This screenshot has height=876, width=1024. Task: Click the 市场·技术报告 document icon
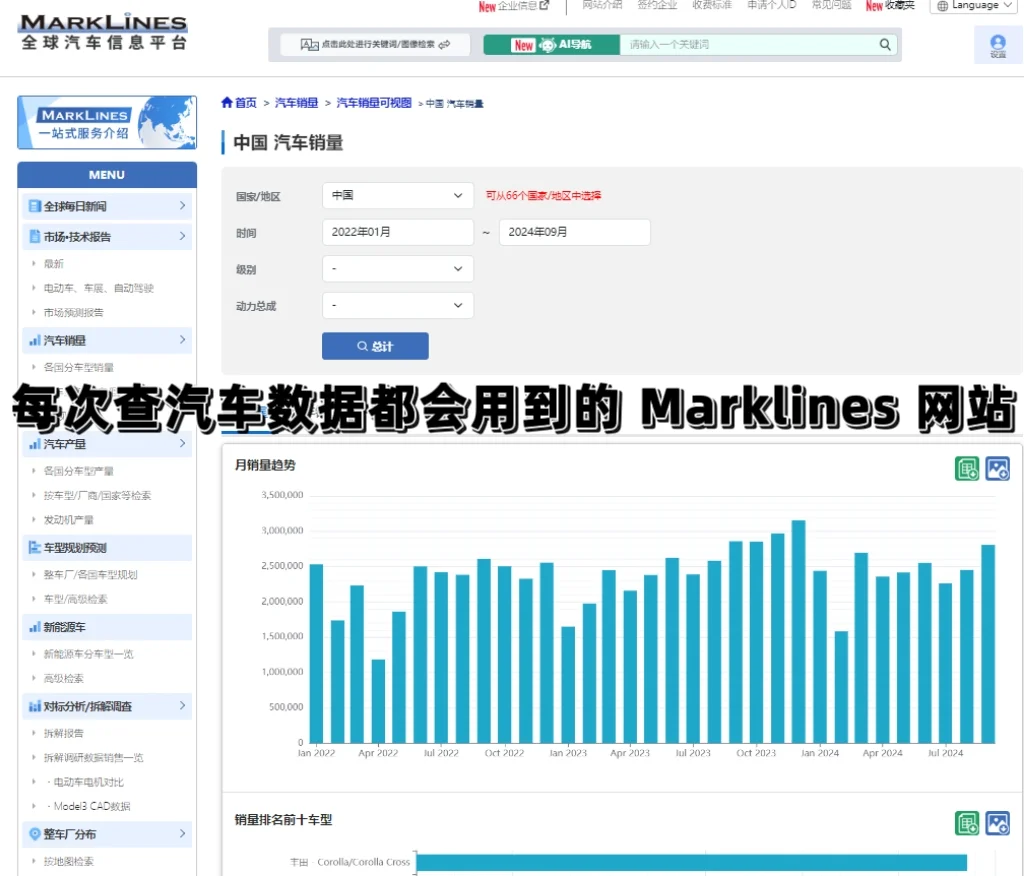tap(35, 236)
